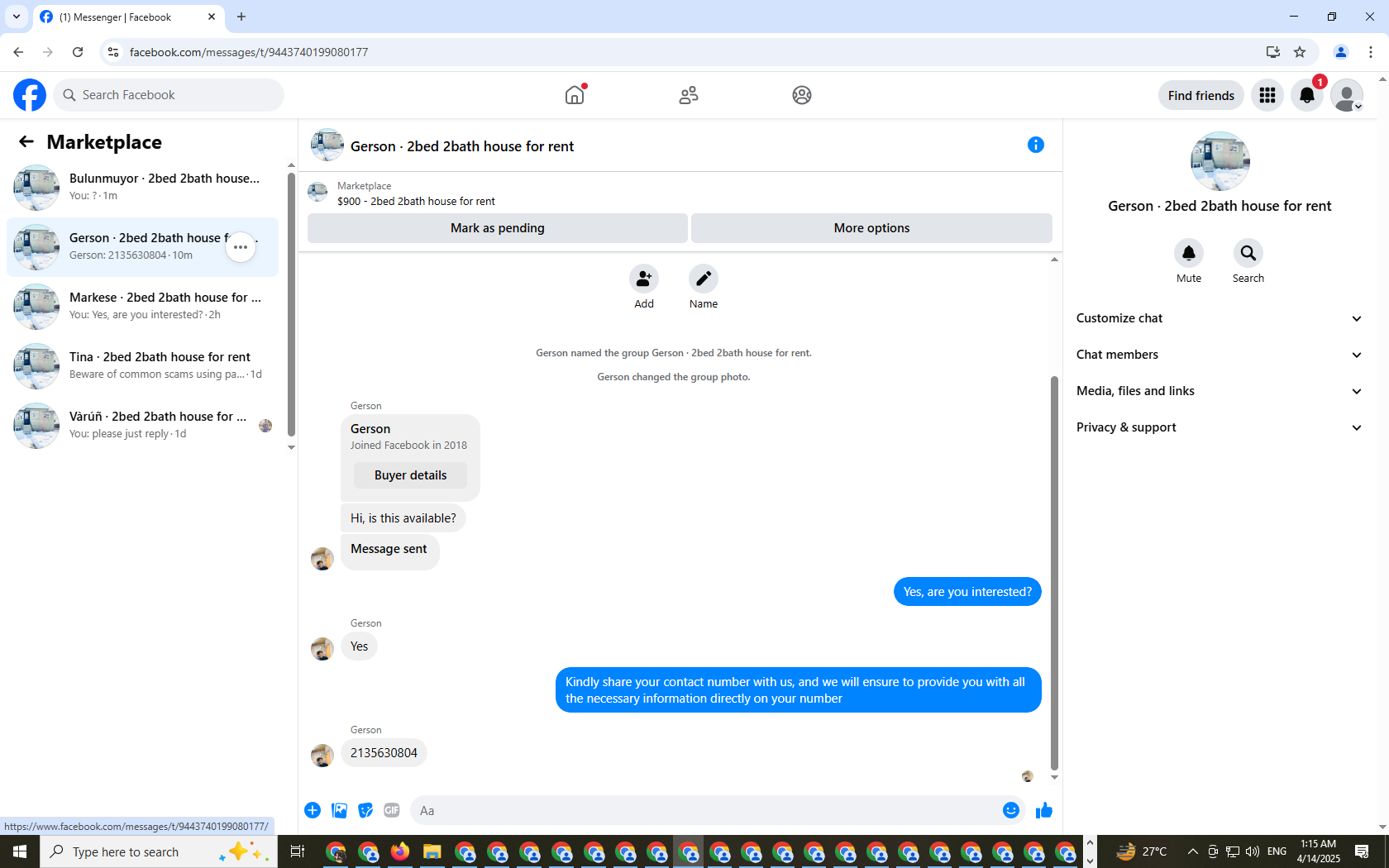Mute the conversation with the bell icon
The width and height of the screenshot is (1389, 868).
[x=1189, y=253]
